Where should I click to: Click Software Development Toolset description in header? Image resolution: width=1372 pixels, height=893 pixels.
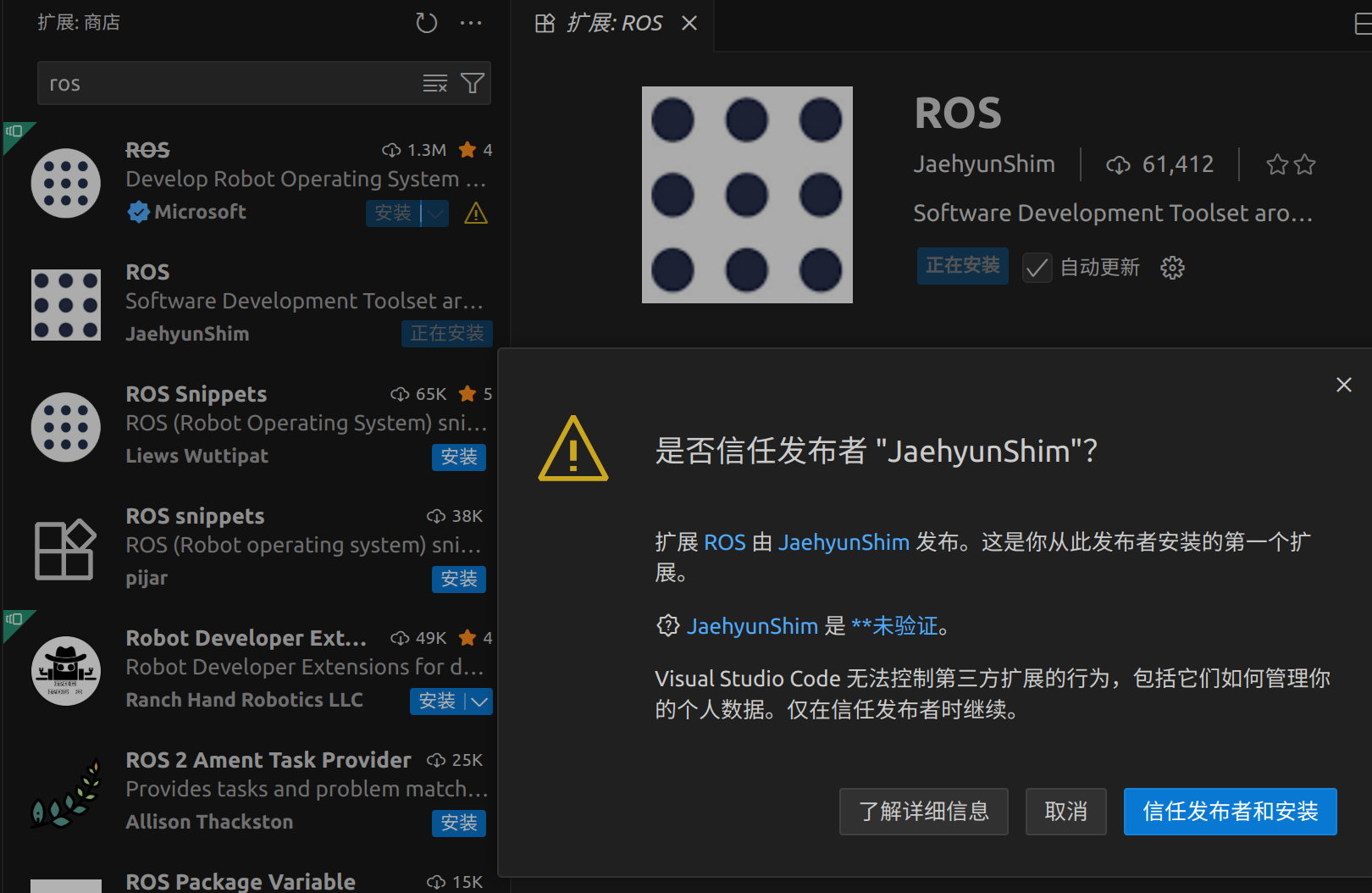pos(1113,214)
